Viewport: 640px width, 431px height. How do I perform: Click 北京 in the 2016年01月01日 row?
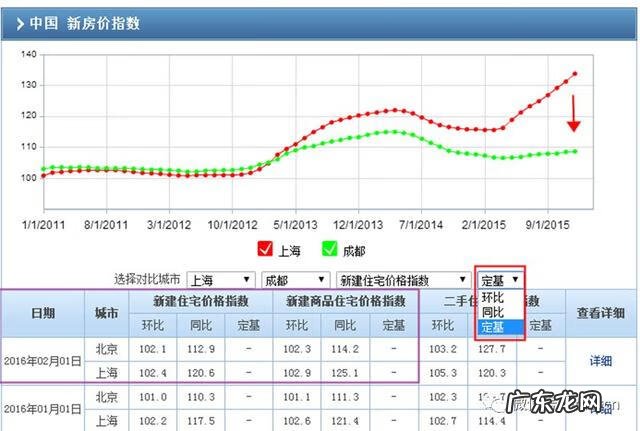tap(107, 397)
